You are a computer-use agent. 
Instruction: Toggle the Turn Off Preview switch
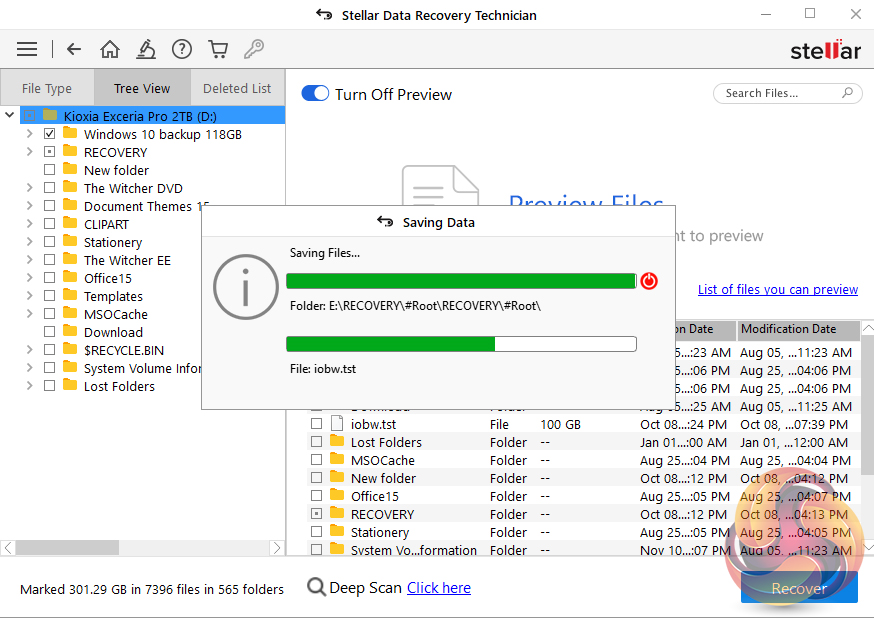[315, 94]
